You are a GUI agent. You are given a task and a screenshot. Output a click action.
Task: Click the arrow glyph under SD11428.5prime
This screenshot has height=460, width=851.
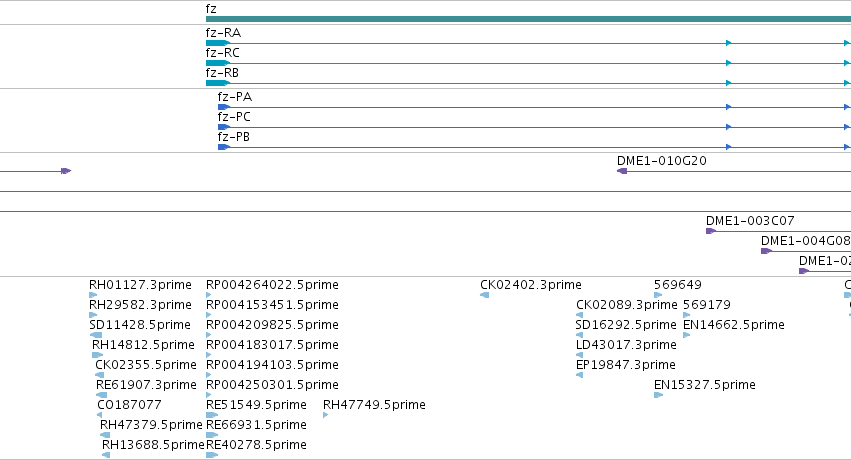coord(96,335)
